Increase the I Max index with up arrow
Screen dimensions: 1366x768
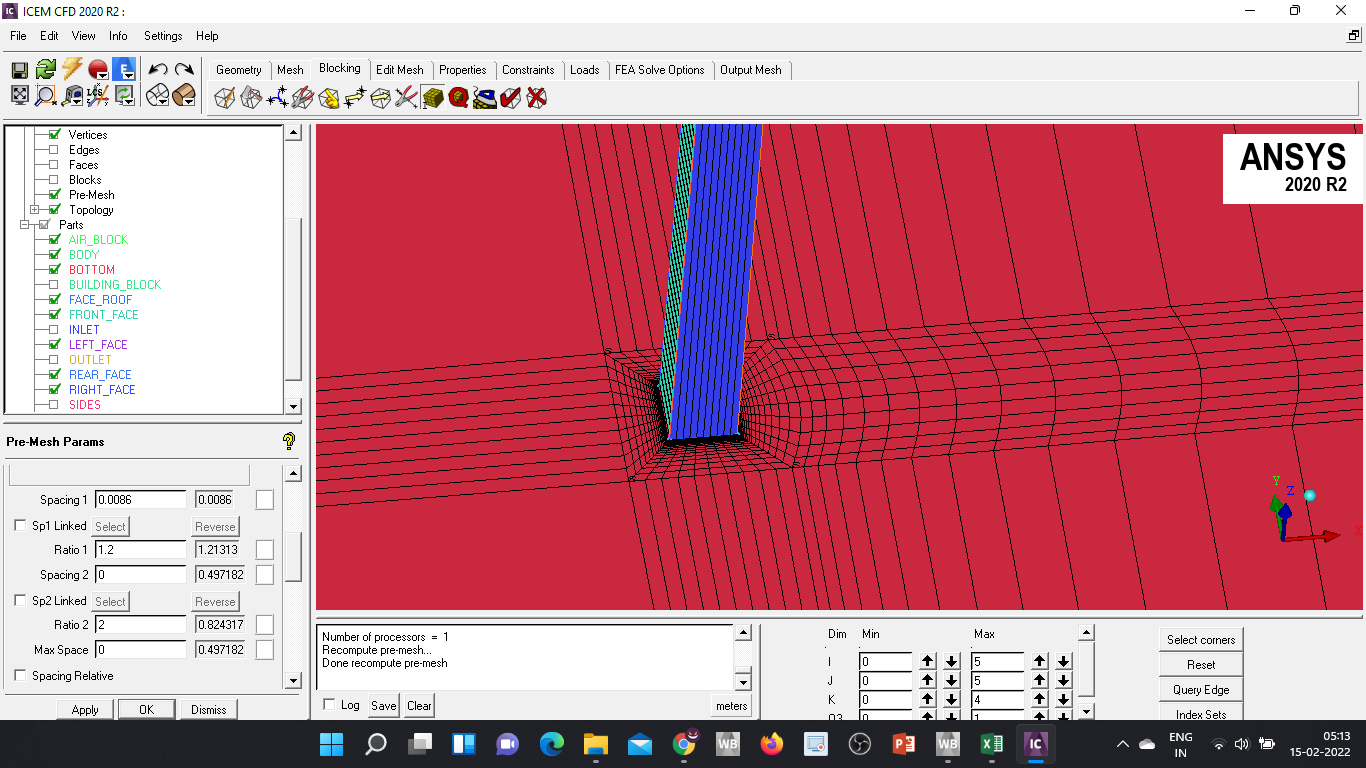pyautogui.click(x=1040, y=661)
